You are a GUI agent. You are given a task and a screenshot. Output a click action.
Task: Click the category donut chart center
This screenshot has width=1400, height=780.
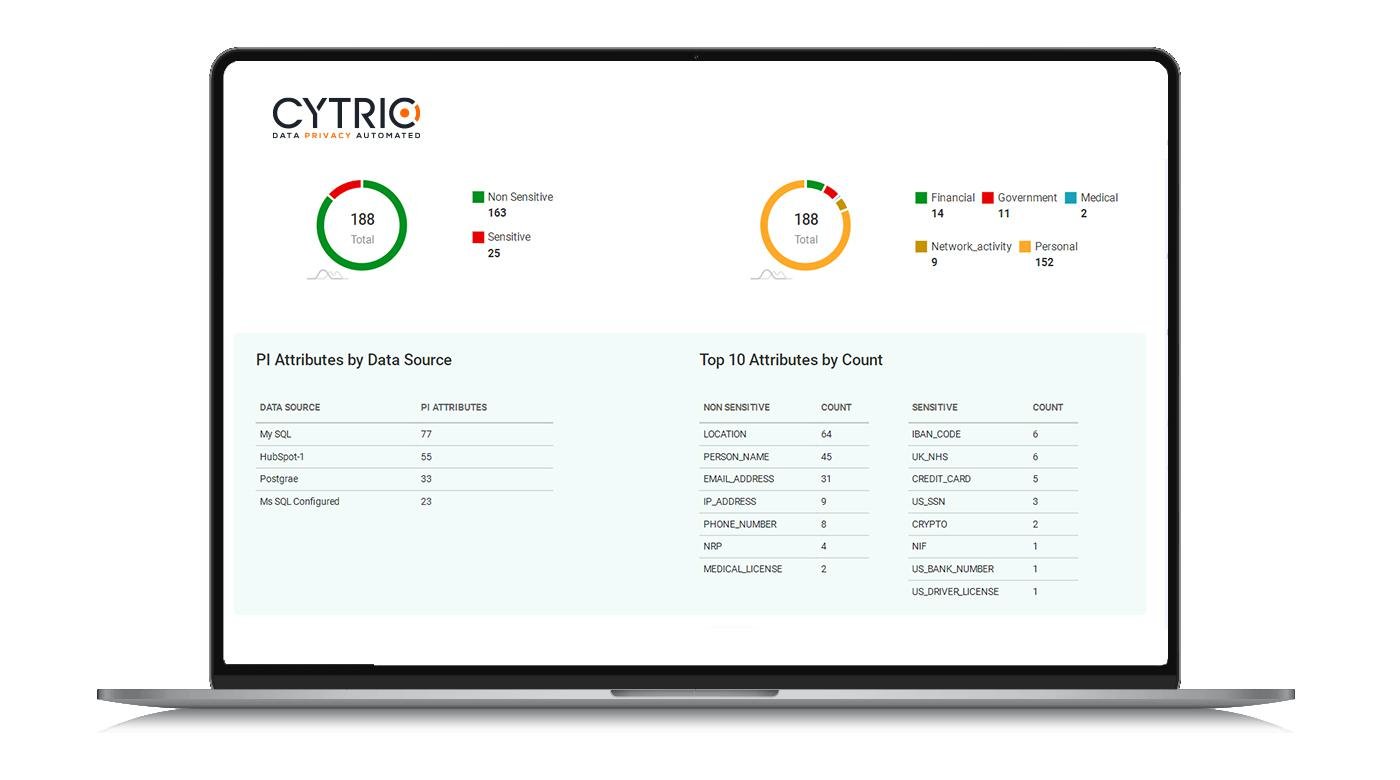(x=805, y=226)
